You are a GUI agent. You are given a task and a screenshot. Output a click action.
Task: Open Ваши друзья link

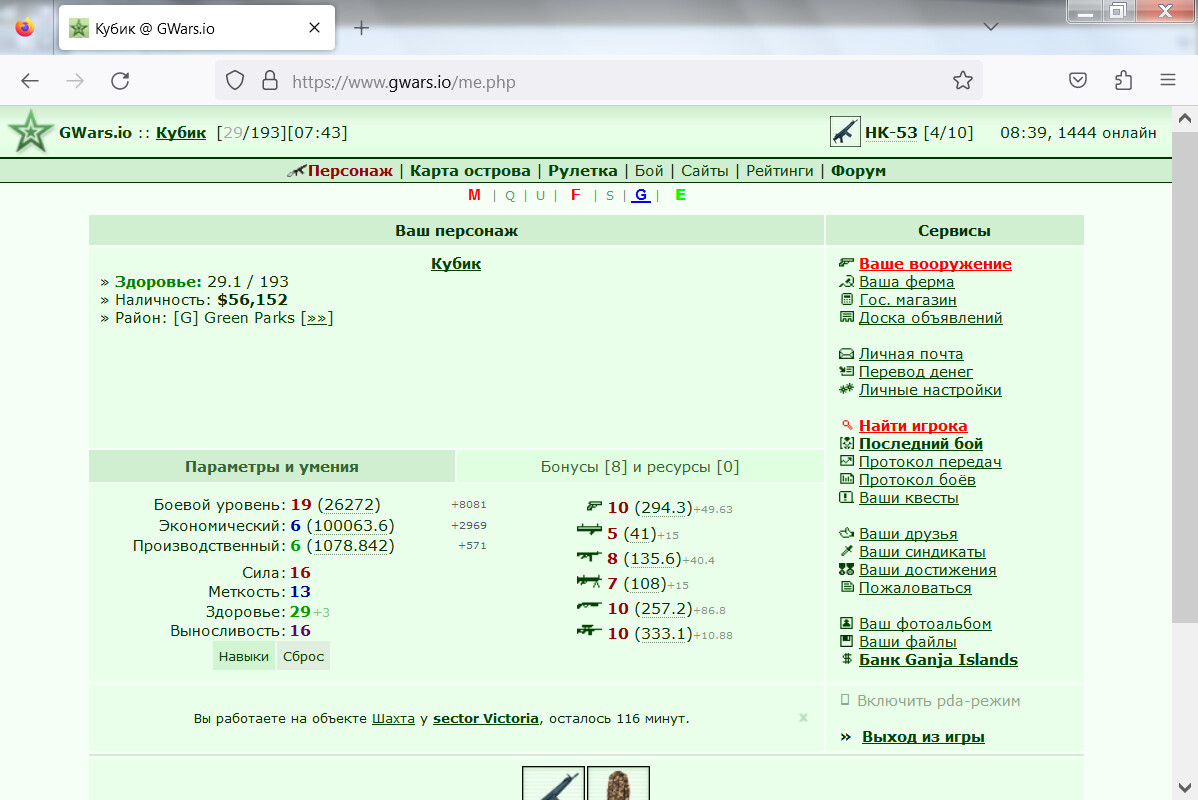pyautogui.click(x=908, y=534)
